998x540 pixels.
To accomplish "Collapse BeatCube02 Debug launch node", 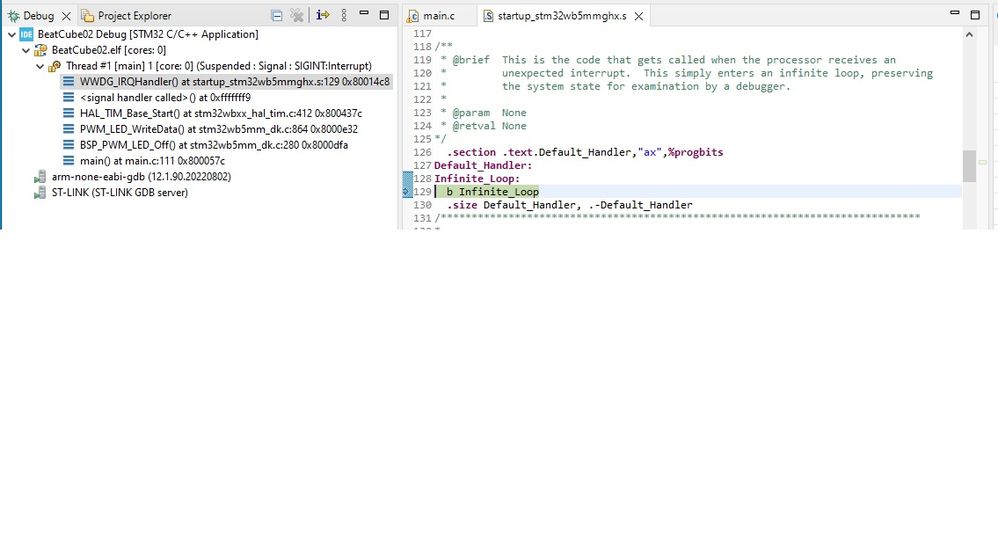I will point(11,34).
